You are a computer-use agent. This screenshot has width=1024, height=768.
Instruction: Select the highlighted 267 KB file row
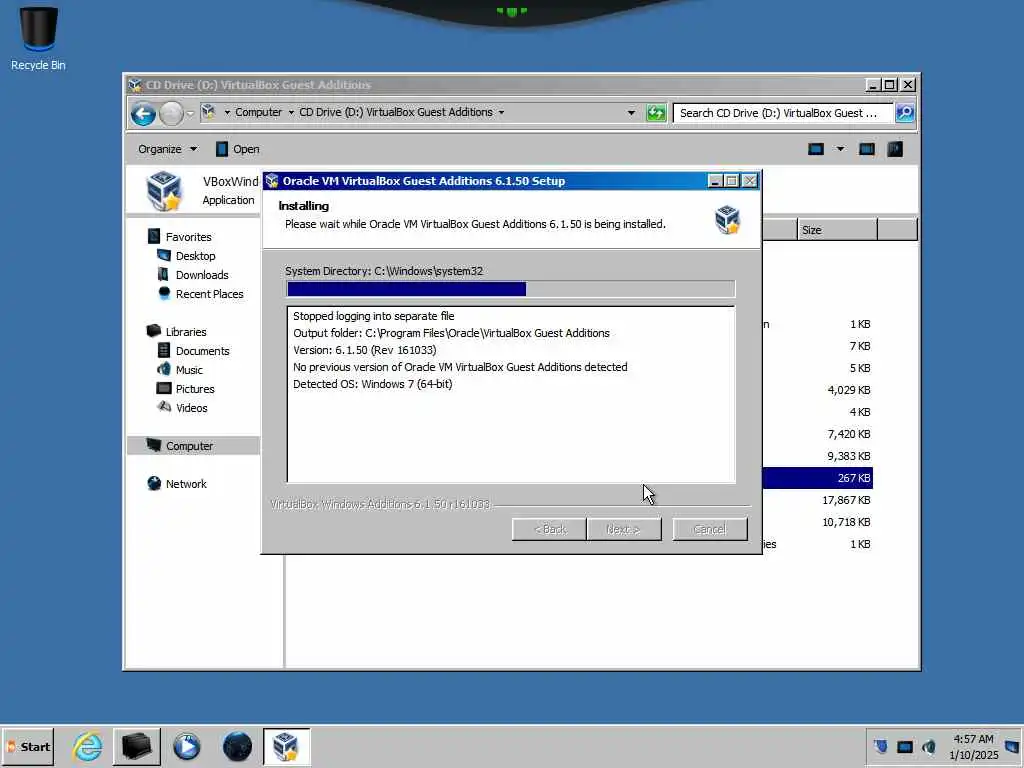click(818, 477)
